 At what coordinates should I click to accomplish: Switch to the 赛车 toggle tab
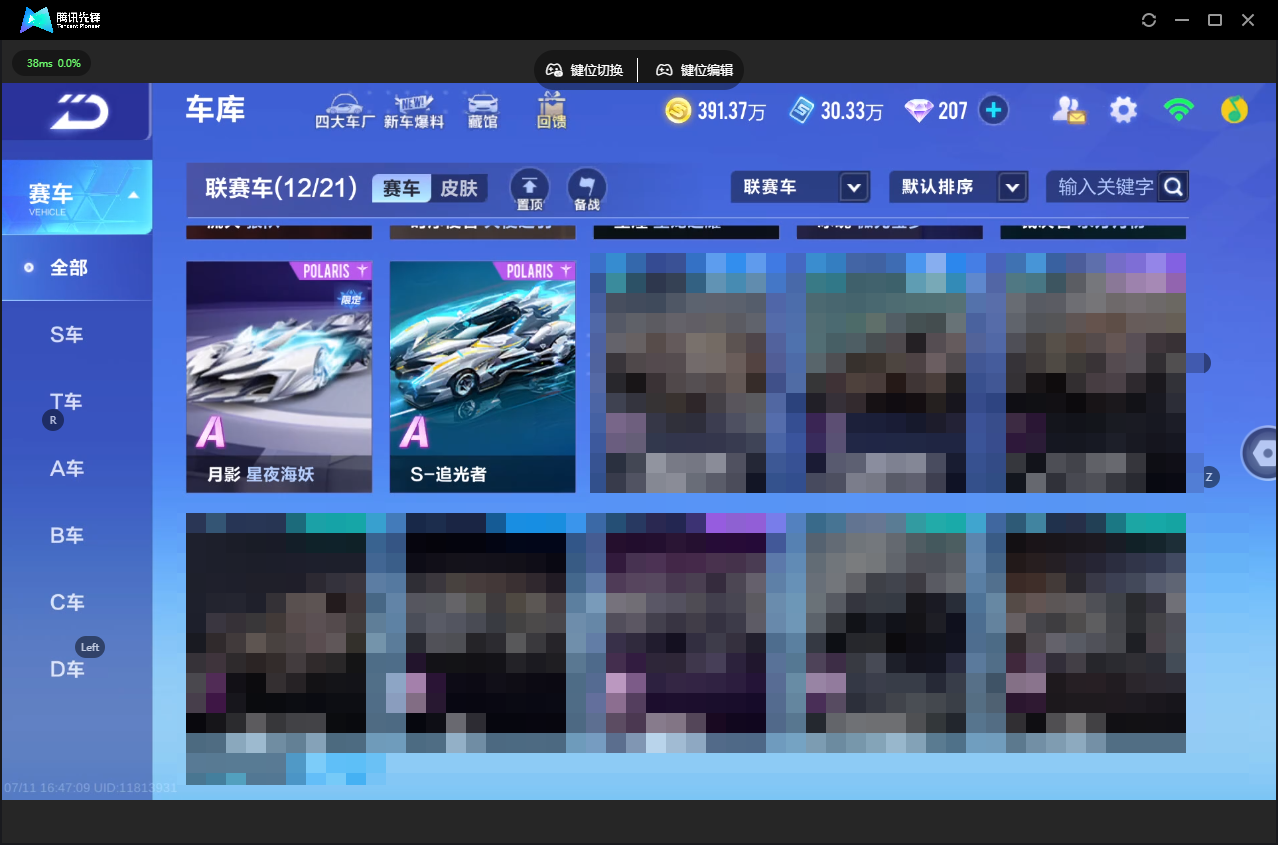pos(402,188)
